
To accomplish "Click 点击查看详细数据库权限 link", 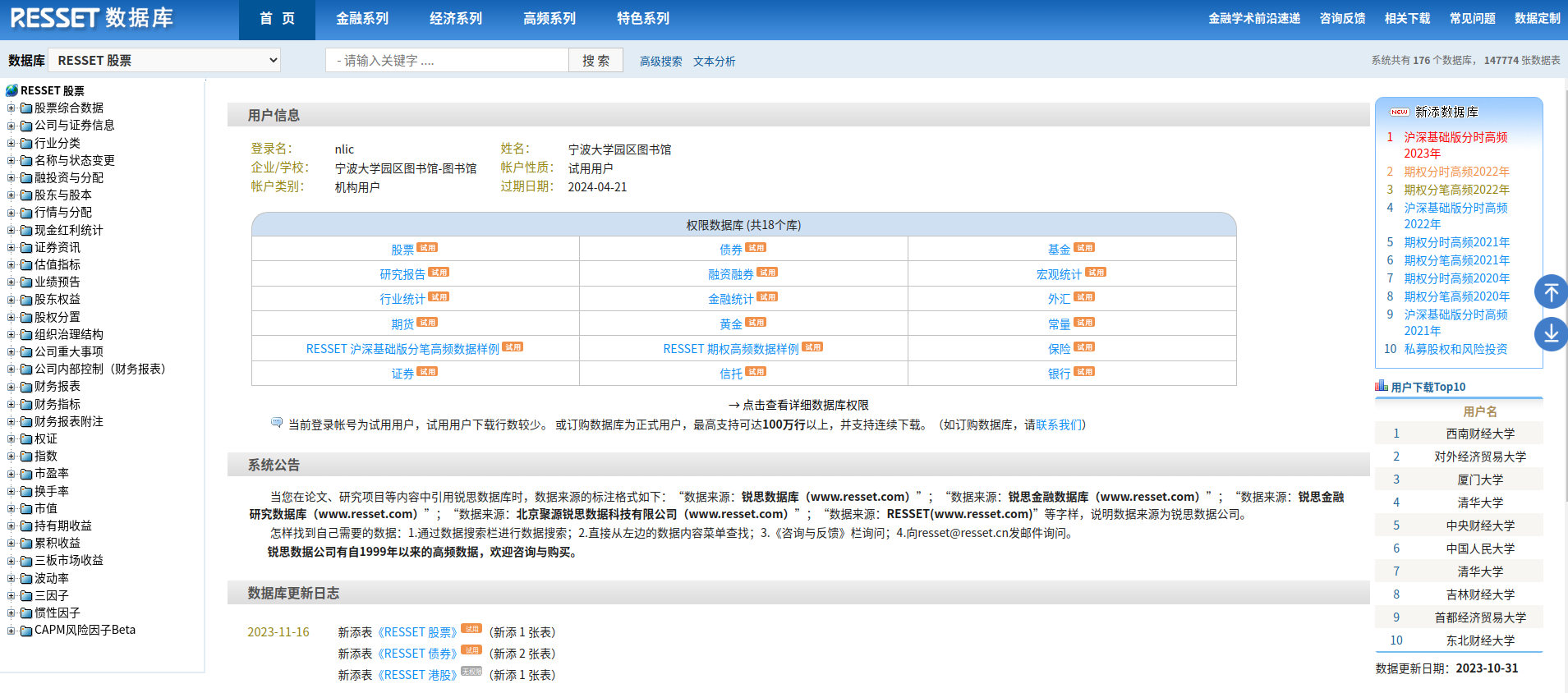I will coord(806,405).
